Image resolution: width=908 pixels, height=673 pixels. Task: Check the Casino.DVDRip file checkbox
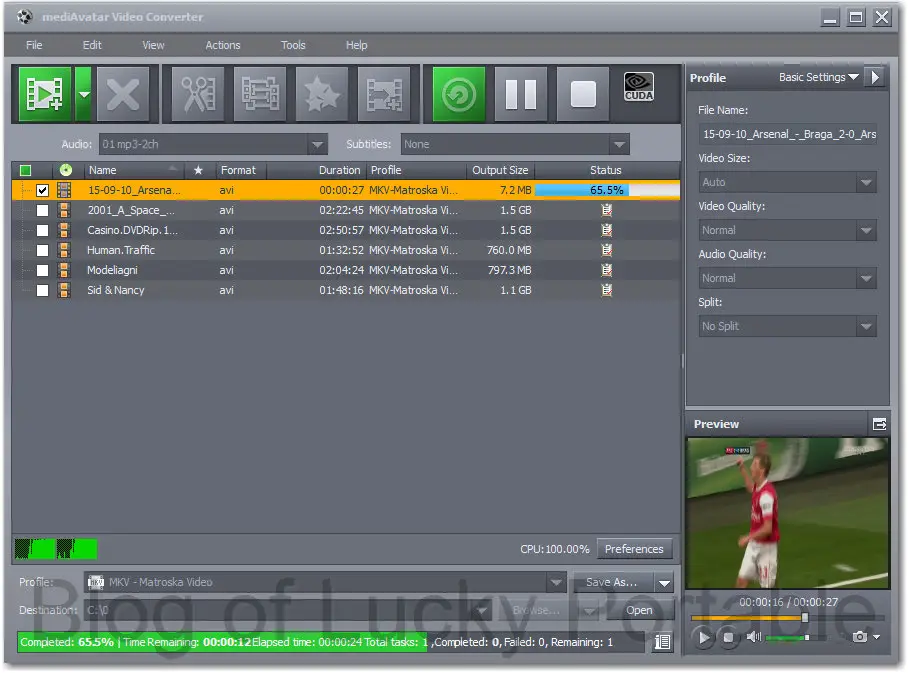tap(42, 230)
